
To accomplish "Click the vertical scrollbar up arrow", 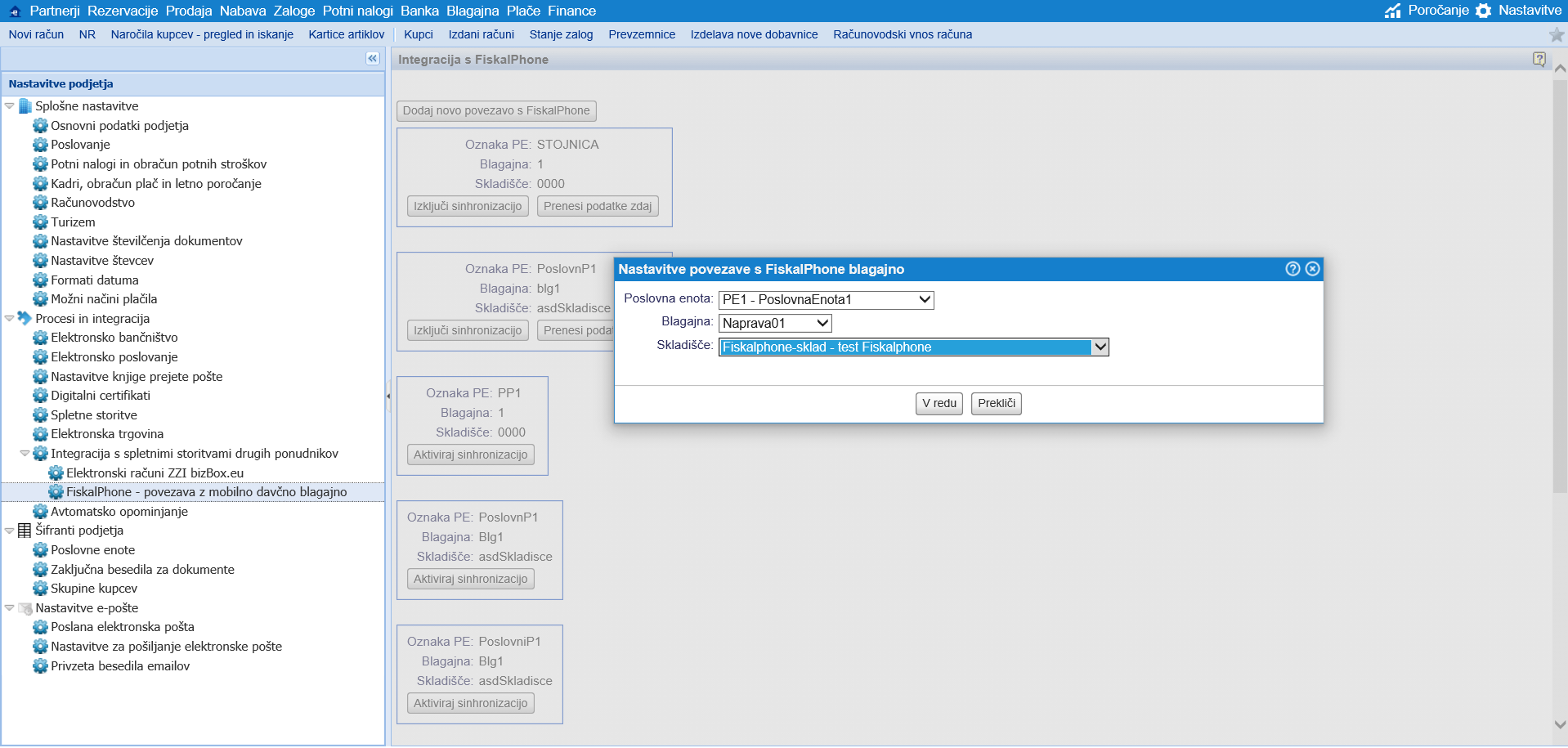I will point(1560,69).
